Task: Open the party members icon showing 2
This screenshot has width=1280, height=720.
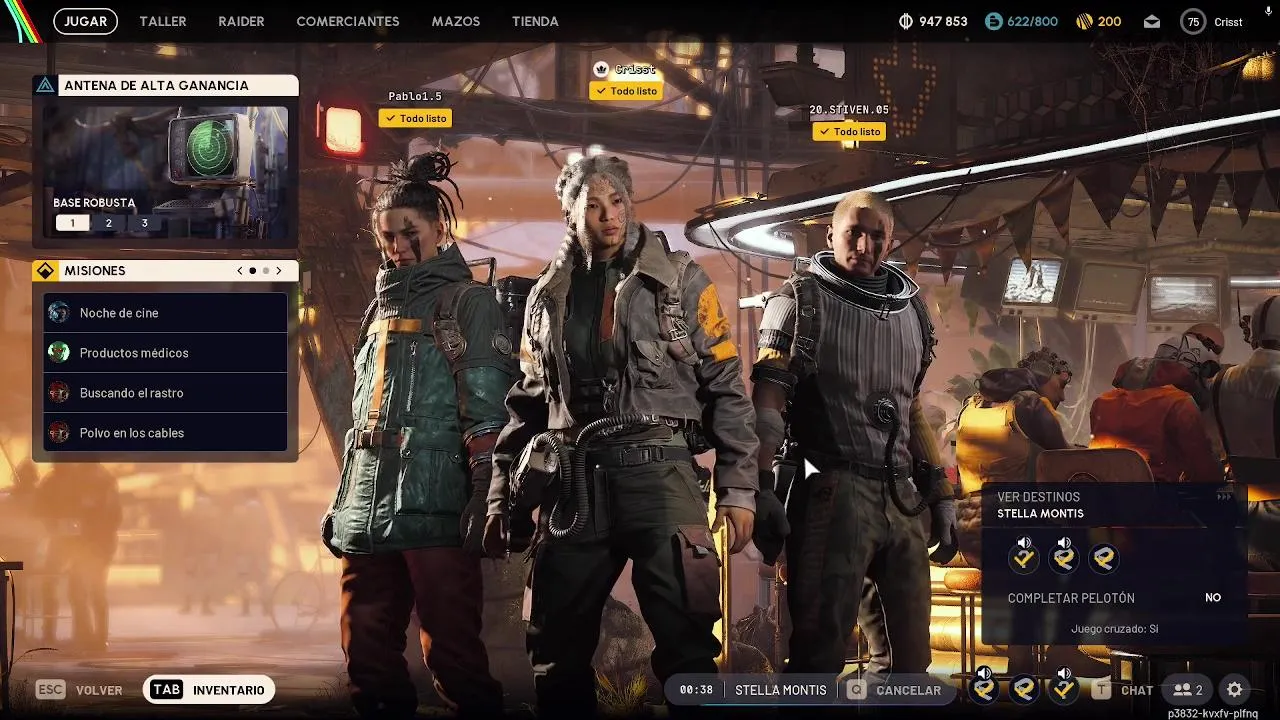Action: (x=1188, y=690)
